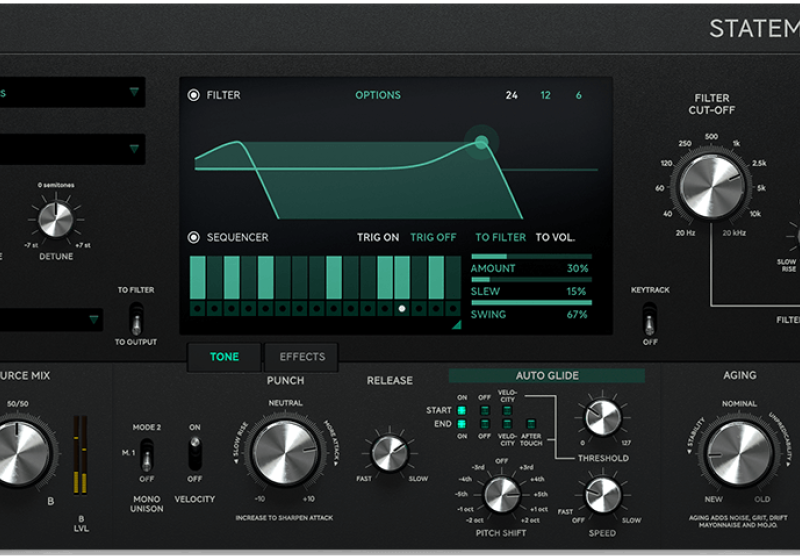Viewport: 800px width, 560px height.
Task: Click the Pitch Shift knob
Action: point(502,493)
